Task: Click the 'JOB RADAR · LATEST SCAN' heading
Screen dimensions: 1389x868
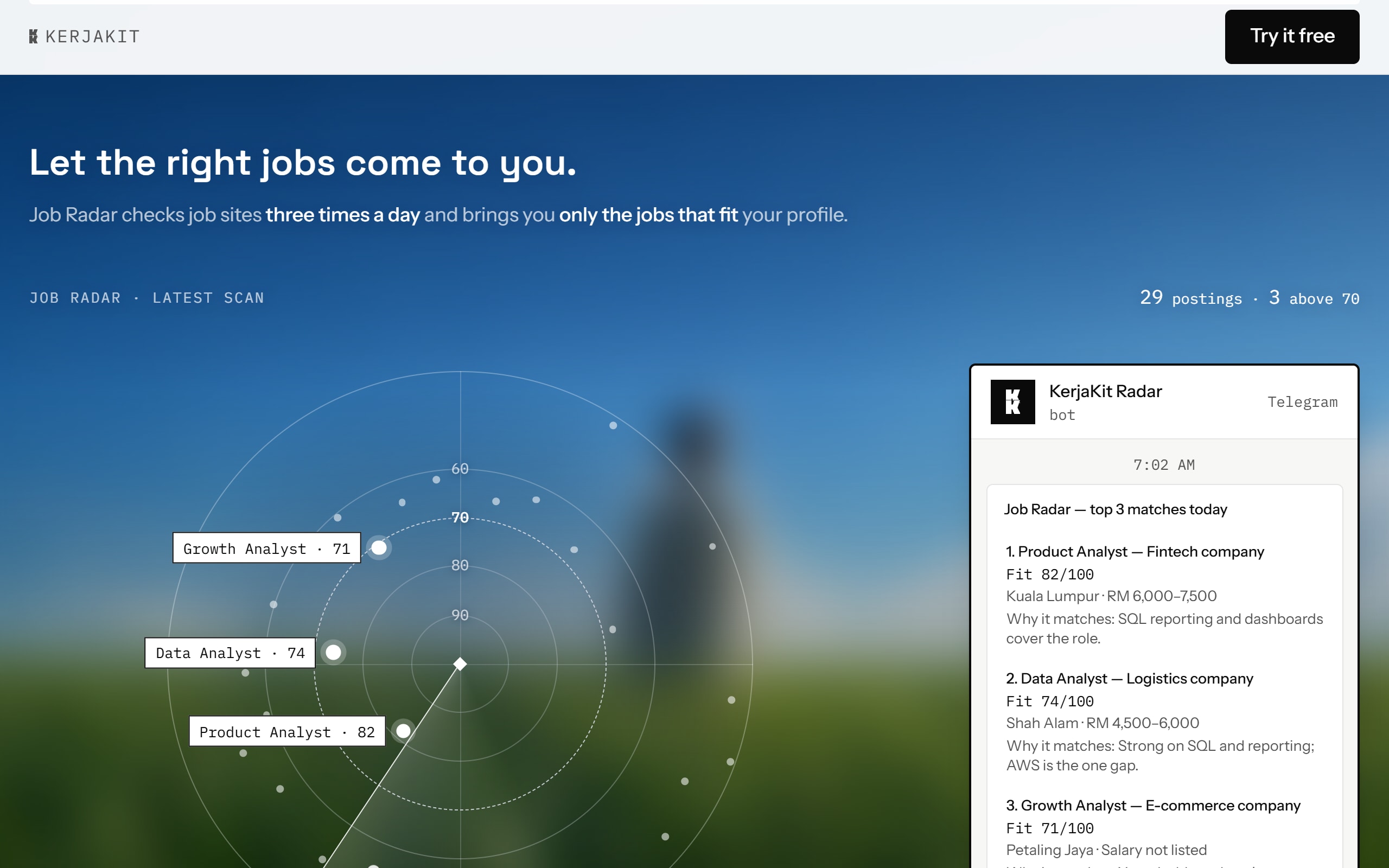Action: [147, 298]
